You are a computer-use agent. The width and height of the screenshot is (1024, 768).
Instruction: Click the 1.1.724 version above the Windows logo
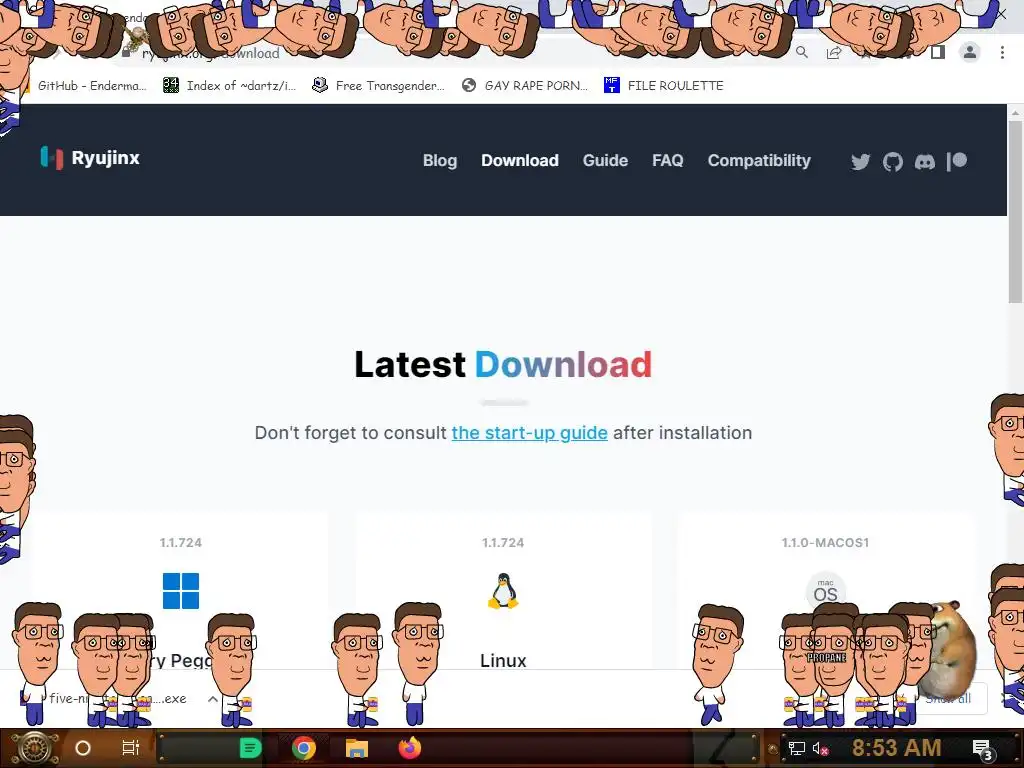[x=181, y=543]
